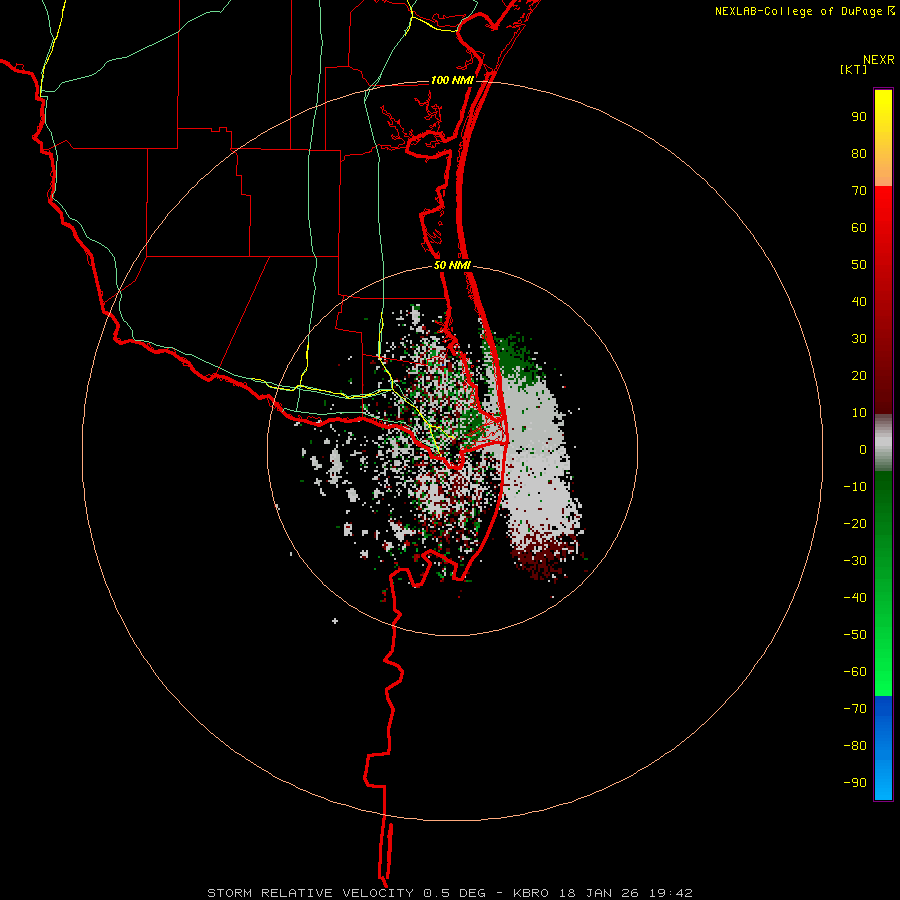Click the 40 value on the velocity scale

[x=859, y=301]
